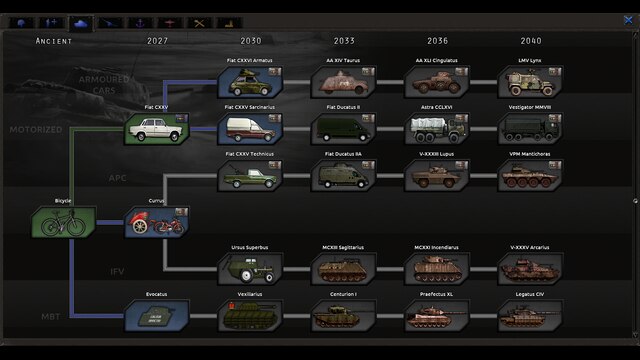The width and height of the screenshot is (640, 360).
Task: Click the scrollbar up arrow
Action: point(635,35)
